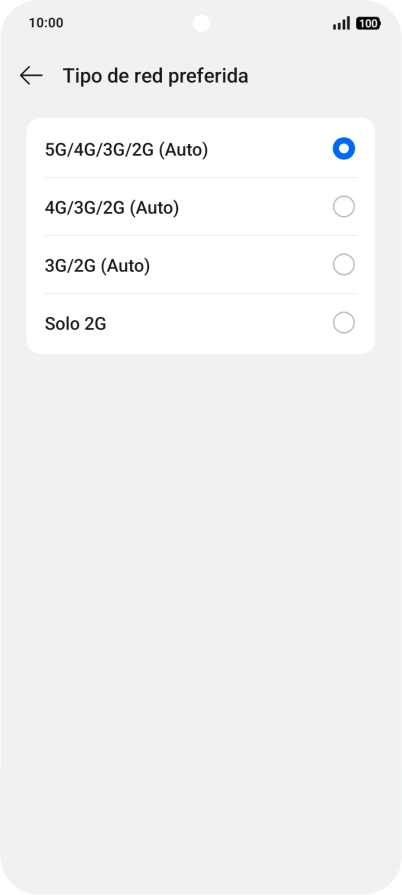Tap the '3G/2G (Auto)' label text
Image resolution: width=402 pixels, height=895 pixels.
pyautogui.click(x=97, y=266)
